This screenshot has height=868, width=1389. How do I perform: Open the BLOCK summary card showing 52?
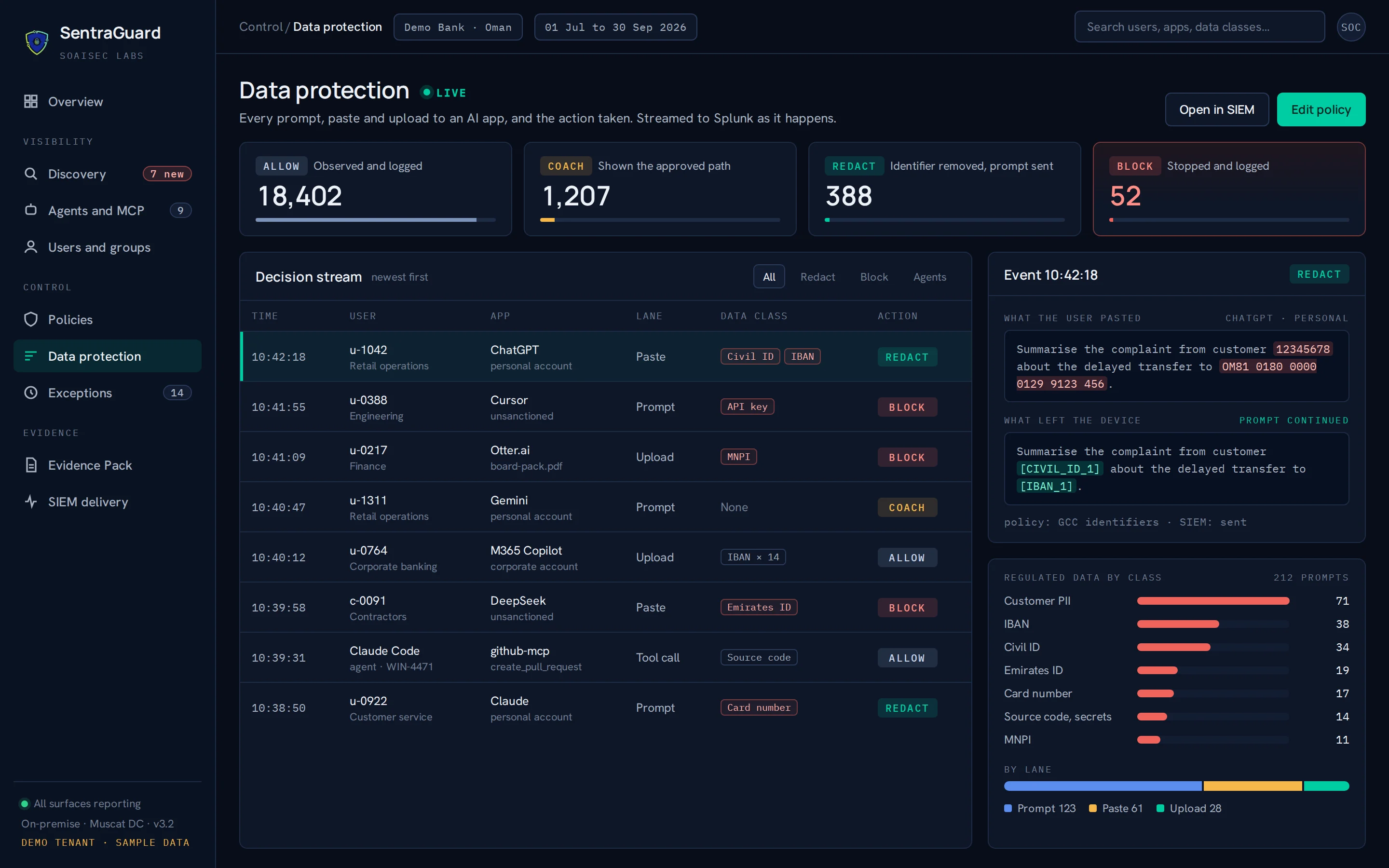click(1228, 189)
